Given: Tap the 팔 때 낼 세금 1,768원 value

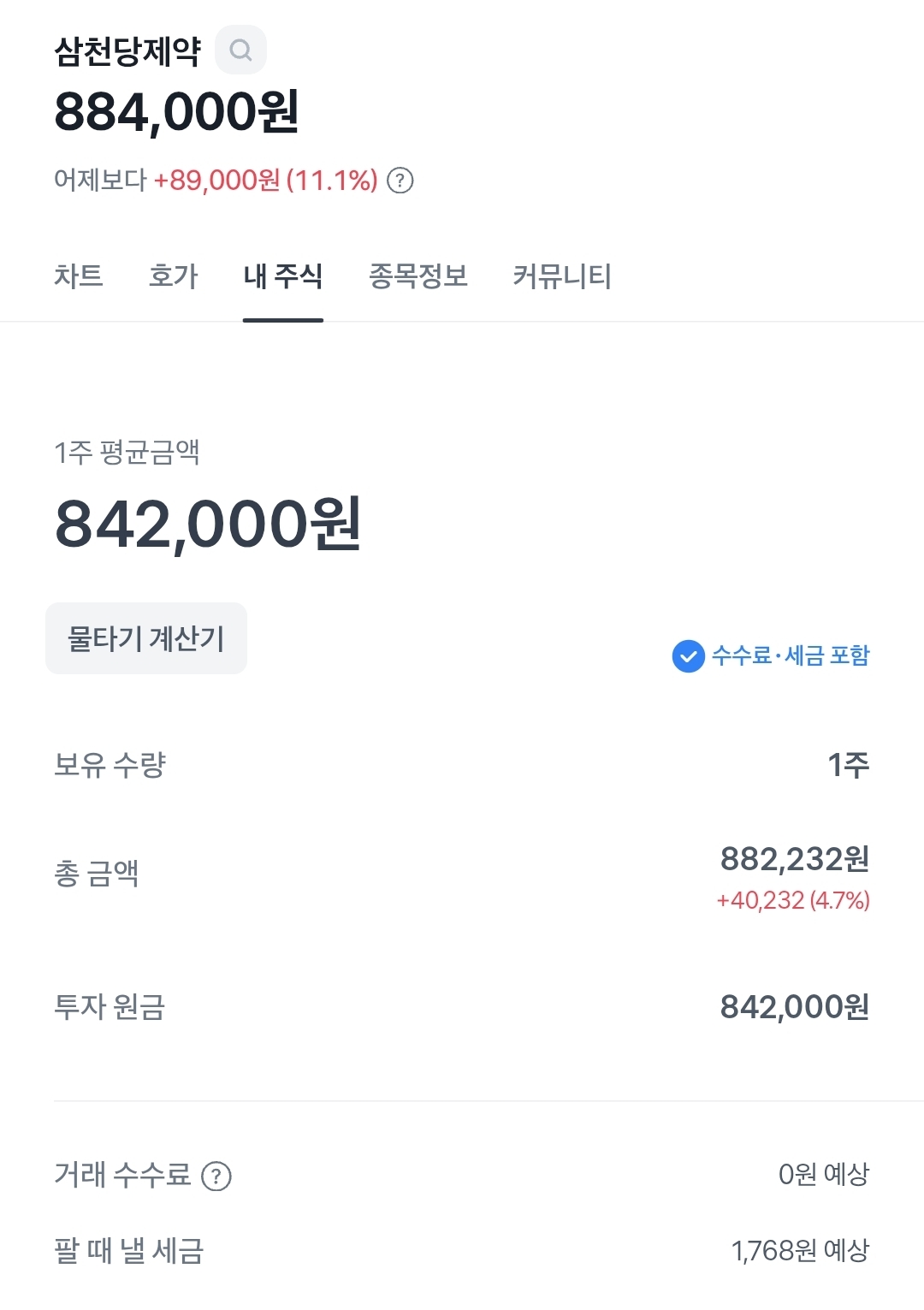Looking at the screenshot, I should pyautogui.click(x=800, y=1251).
